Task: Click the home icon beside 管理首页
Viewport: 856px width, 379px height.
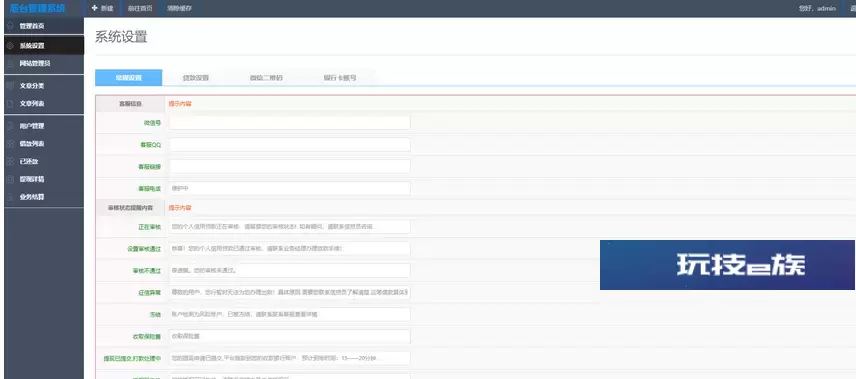Action: [10, 26]
